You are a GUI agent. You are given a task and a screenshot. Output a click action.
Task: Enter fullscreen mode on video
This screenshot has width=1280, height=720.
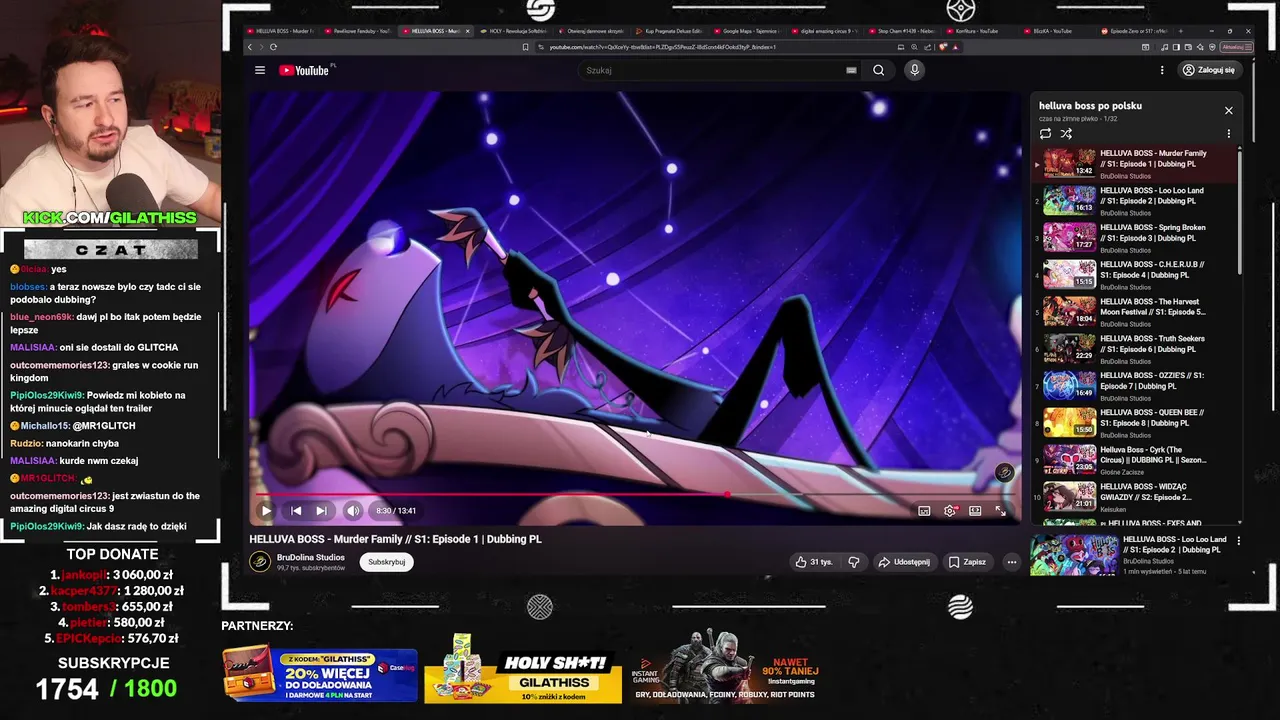pyautogui.click(x=1000, y=511)
